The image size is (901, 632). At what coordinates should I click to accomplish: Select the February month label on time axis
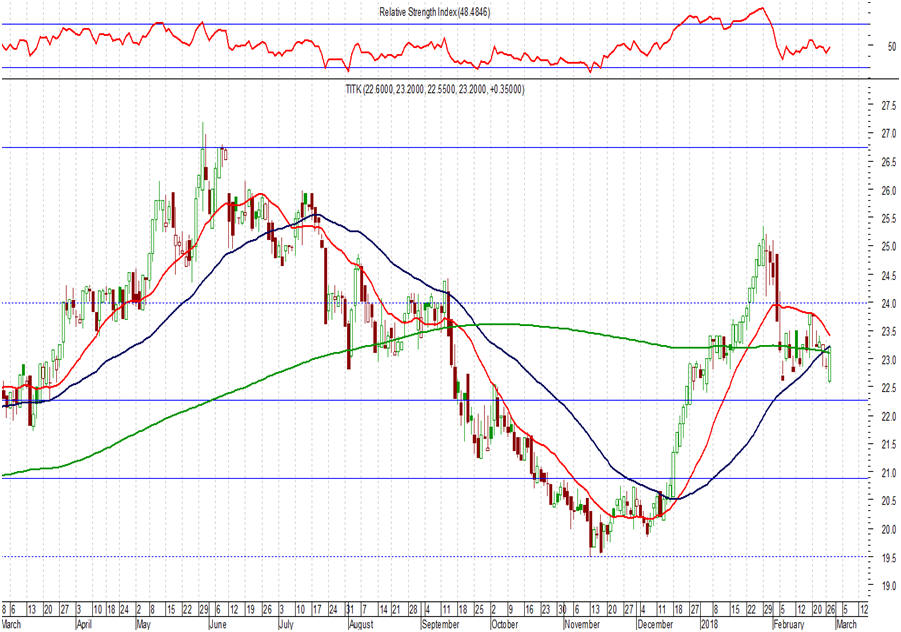[x=789, y=625]
